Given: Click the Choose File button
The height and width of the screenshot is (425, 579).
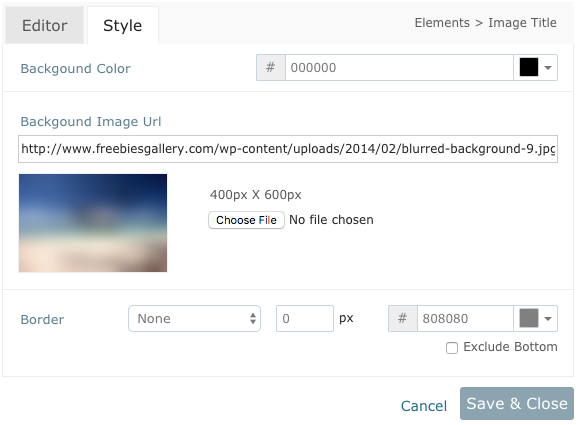Looking at the screenshot, I should [x=246, y=220].
